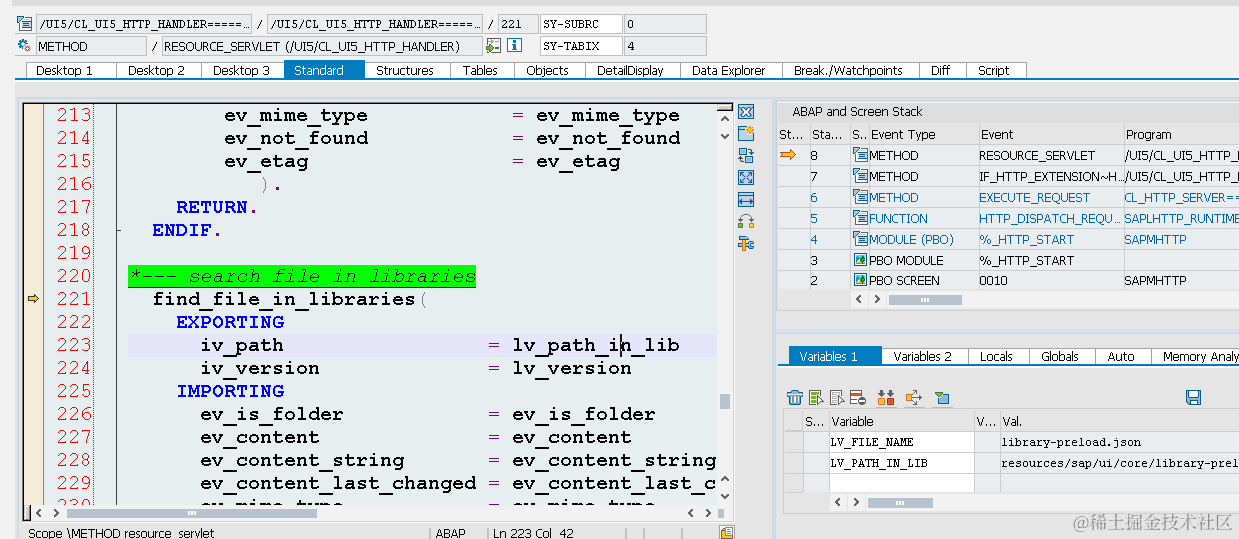Click the new tool icon beside editor
The image size is (1239, 539).
point(745,134)
